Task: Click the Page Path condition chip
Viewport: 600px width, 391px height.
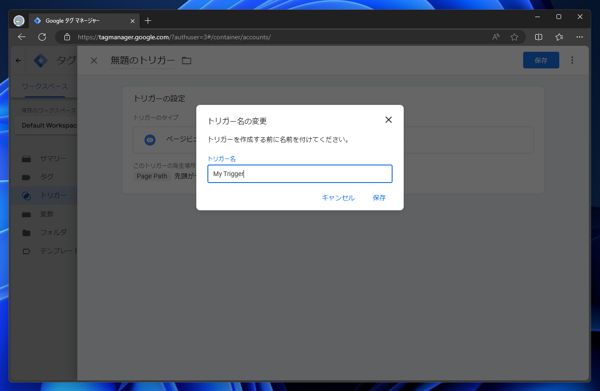Action: [x=152, y=176]
